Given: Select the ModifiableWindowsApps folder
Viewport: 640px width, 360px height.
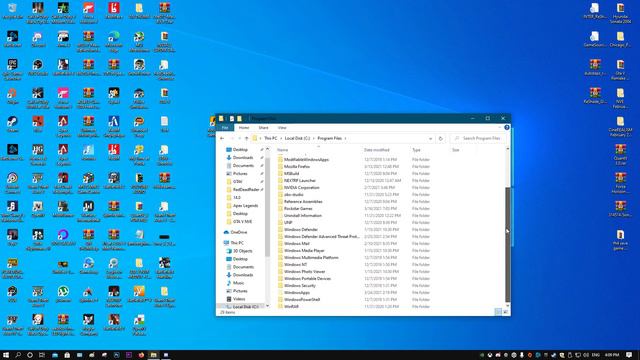Looking at the screenshot, I should click(306, 160).
